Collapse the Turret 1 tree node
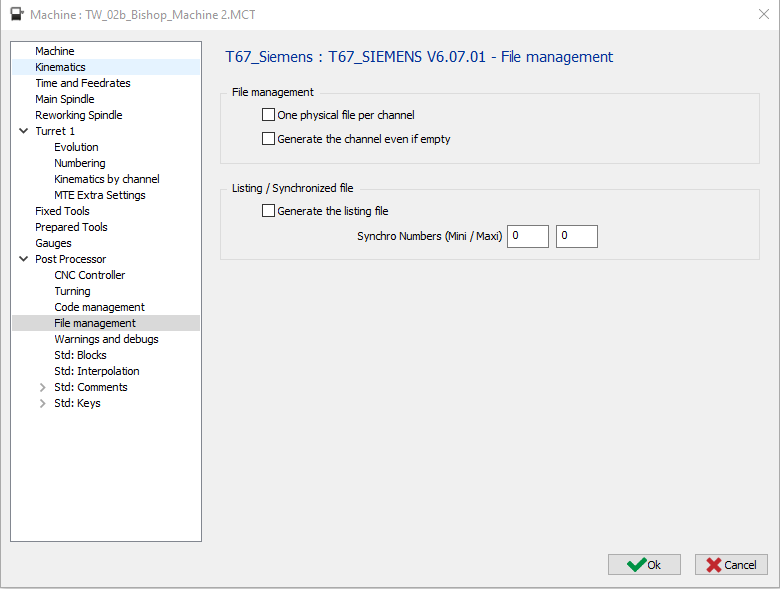 point(23,131)
